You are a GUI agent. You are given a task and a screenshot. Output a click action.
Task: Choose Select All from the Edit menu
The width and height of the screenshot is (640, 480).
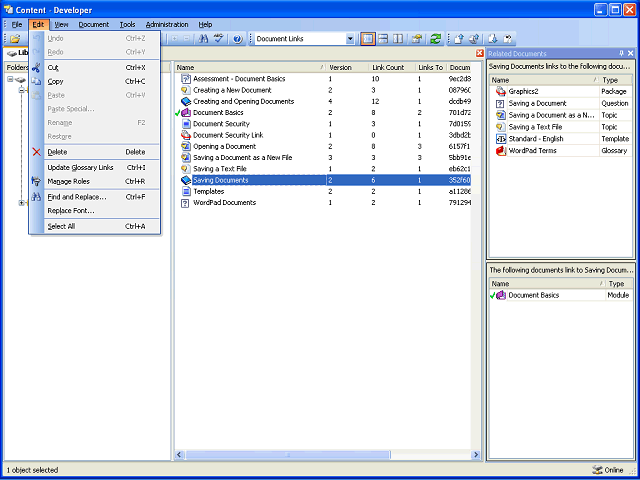[x=94, y=226]
